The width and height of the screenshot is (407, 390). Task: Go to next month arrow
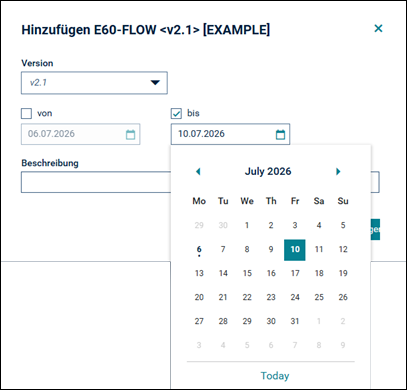click(338, 171)
